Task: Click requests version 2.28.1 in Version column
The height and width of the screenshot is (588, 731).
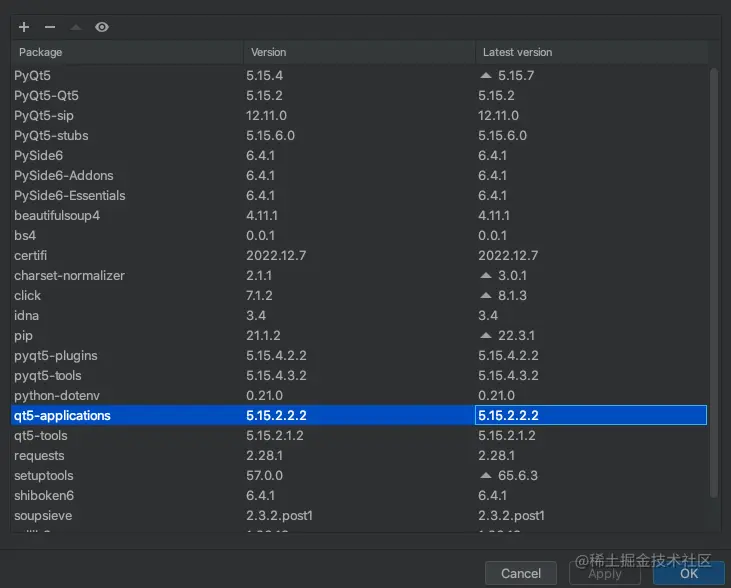Action: (264, 456)
